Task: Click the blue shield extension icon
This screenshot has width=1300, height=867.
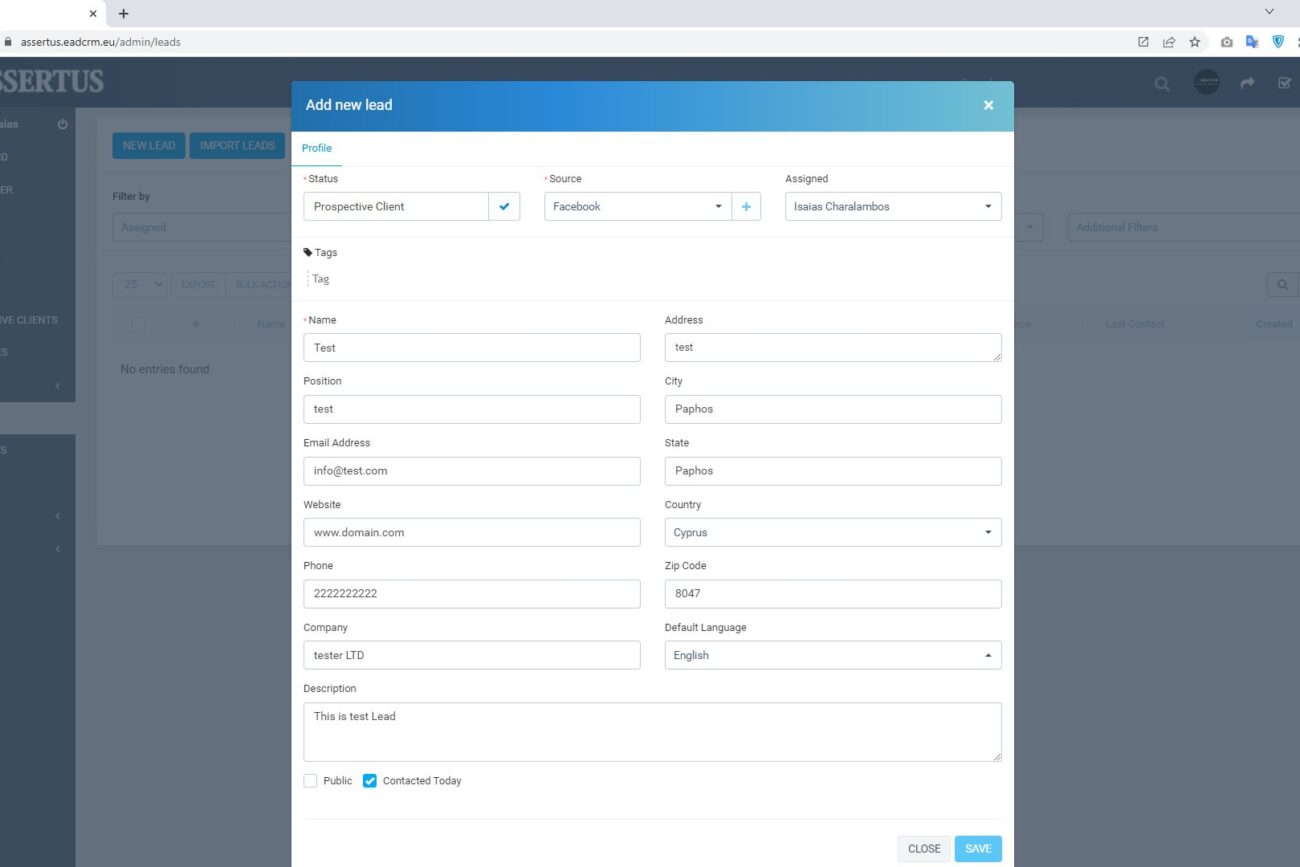Action: [x=1278, y=42]
